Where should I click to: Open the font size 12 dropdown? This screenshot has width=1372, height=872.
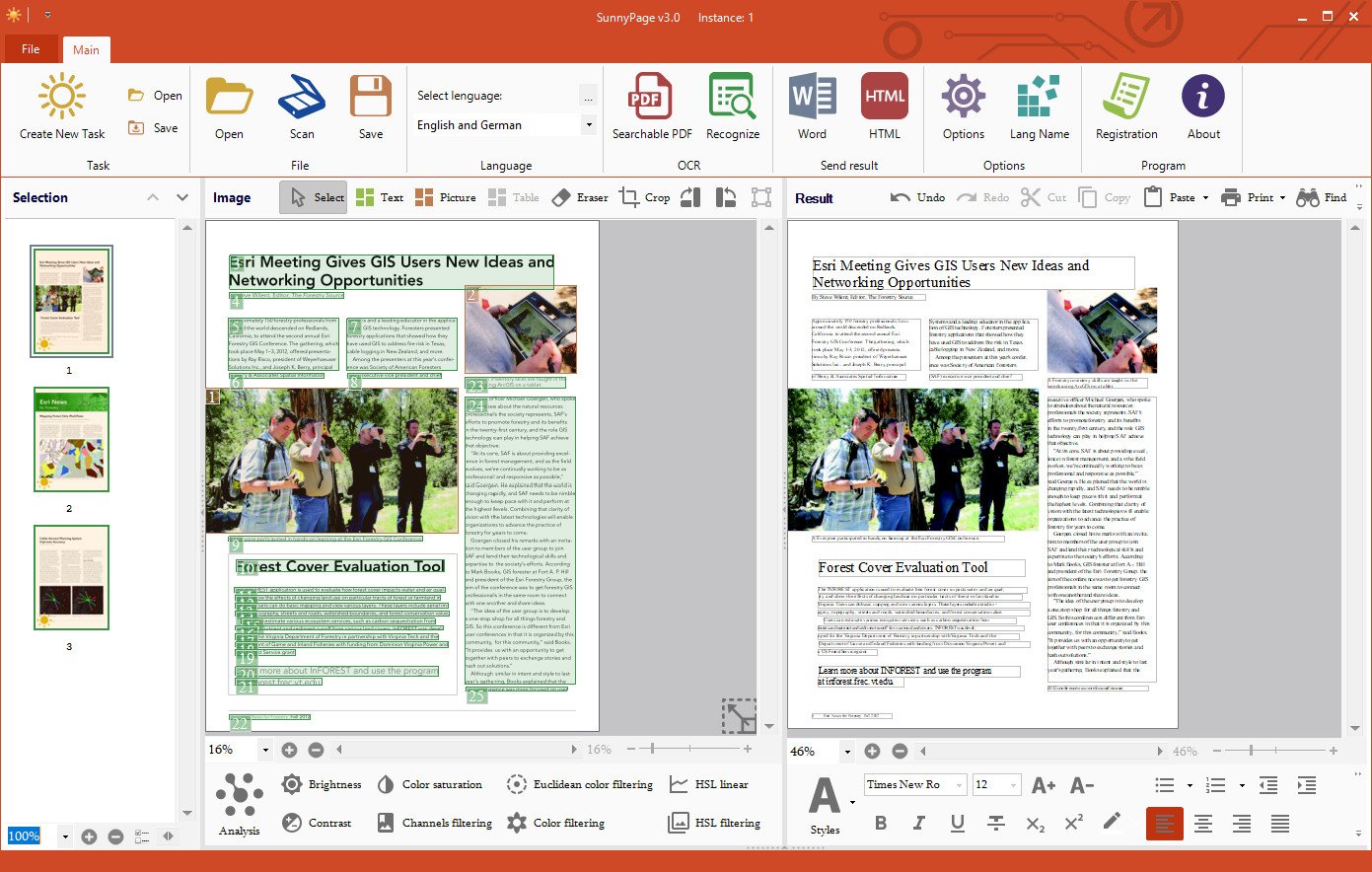[1014, 785]
